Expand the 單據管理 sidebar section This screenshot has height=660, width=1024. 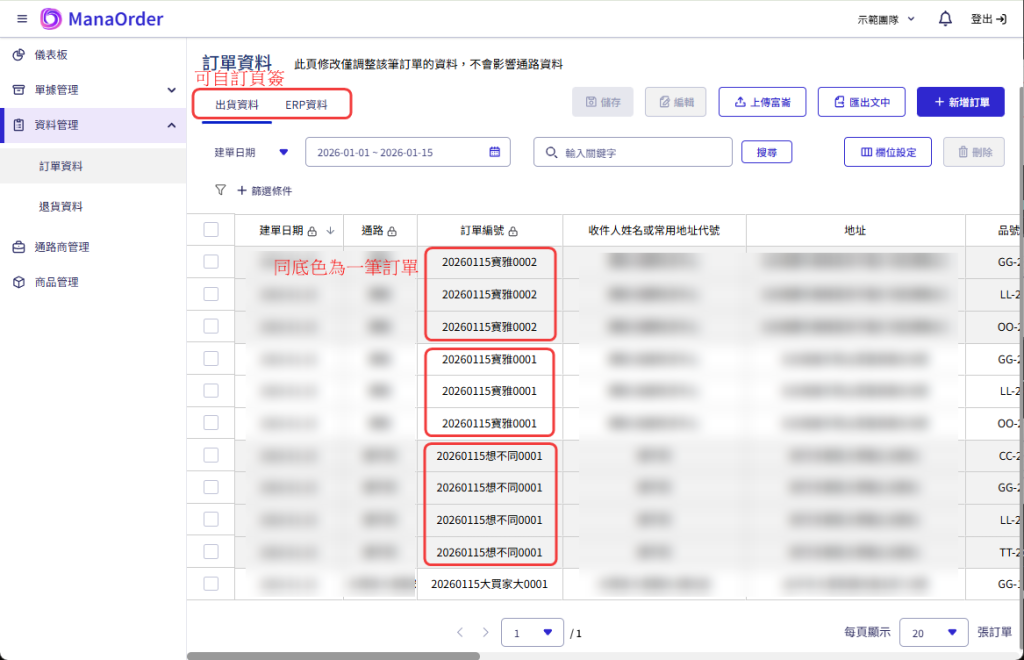pos(92,90)
